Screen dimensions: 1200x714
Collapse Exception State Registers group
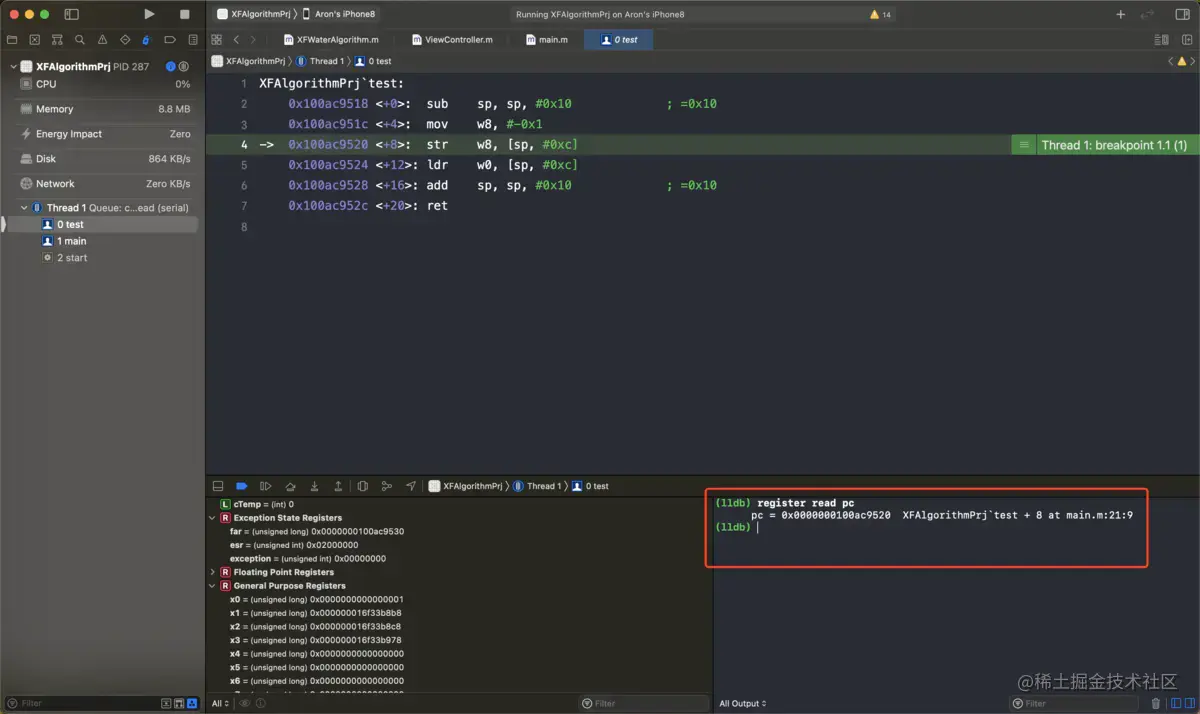(212, 518)
